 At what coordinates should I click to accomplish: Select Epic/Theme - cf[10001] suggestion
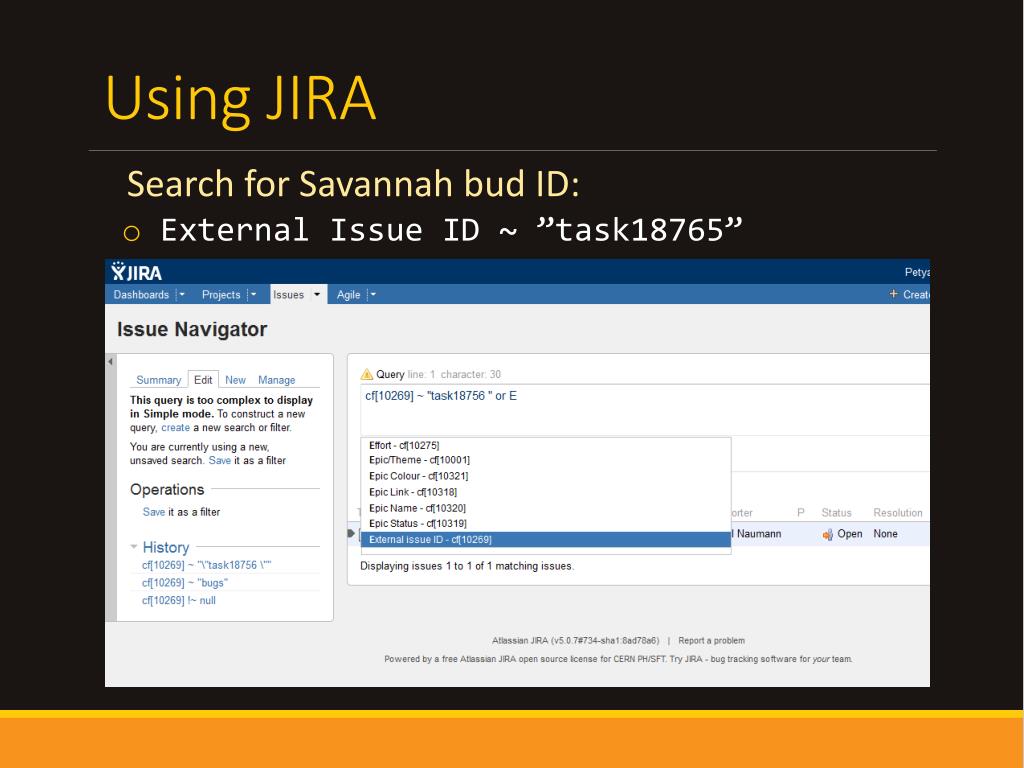545,460
